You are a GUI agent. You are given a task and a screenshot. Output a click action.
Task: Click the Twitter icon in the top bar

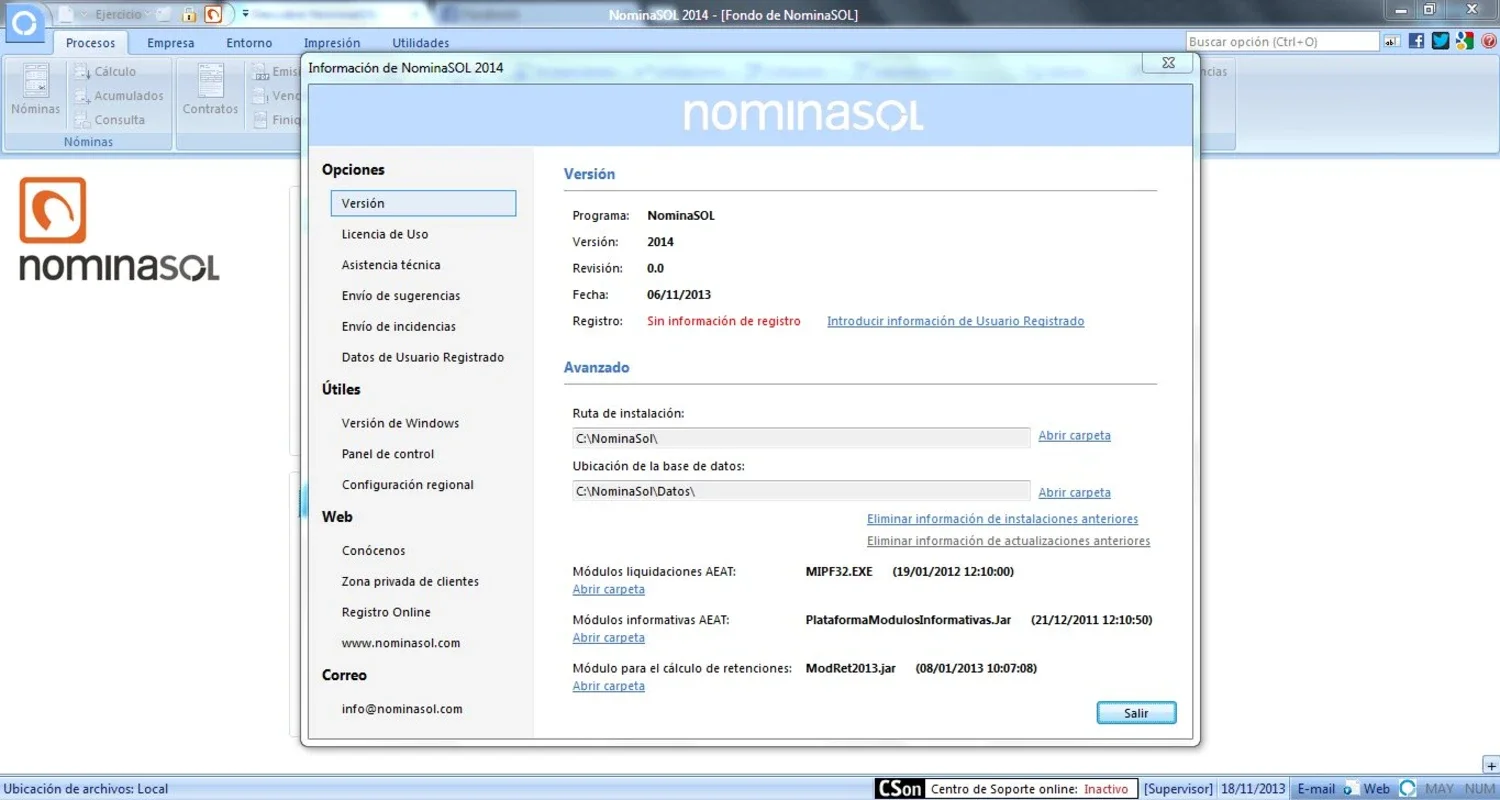tap(1440, 41)
